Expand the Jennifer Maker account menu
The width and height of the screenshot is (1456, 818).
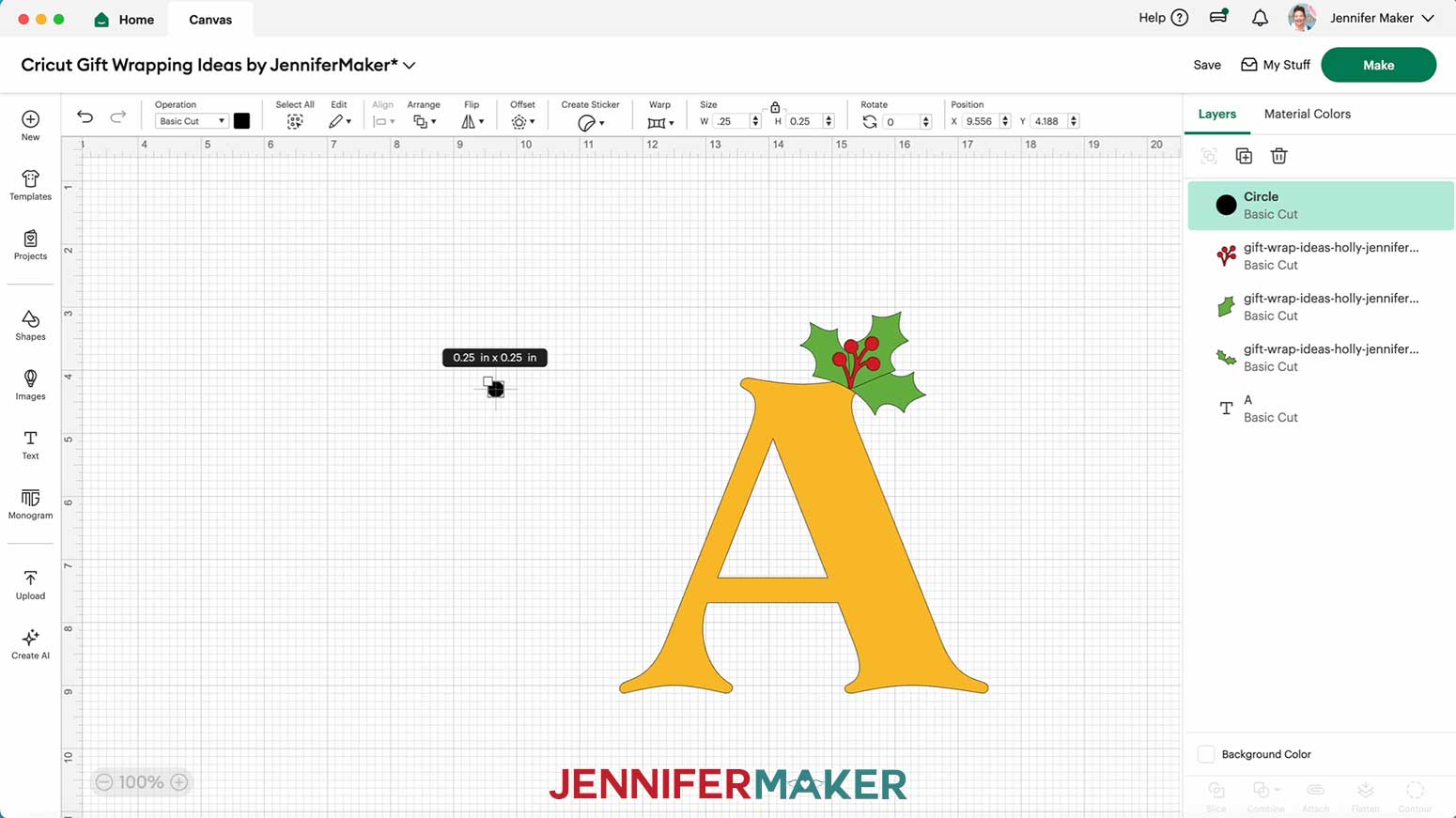1428,18
